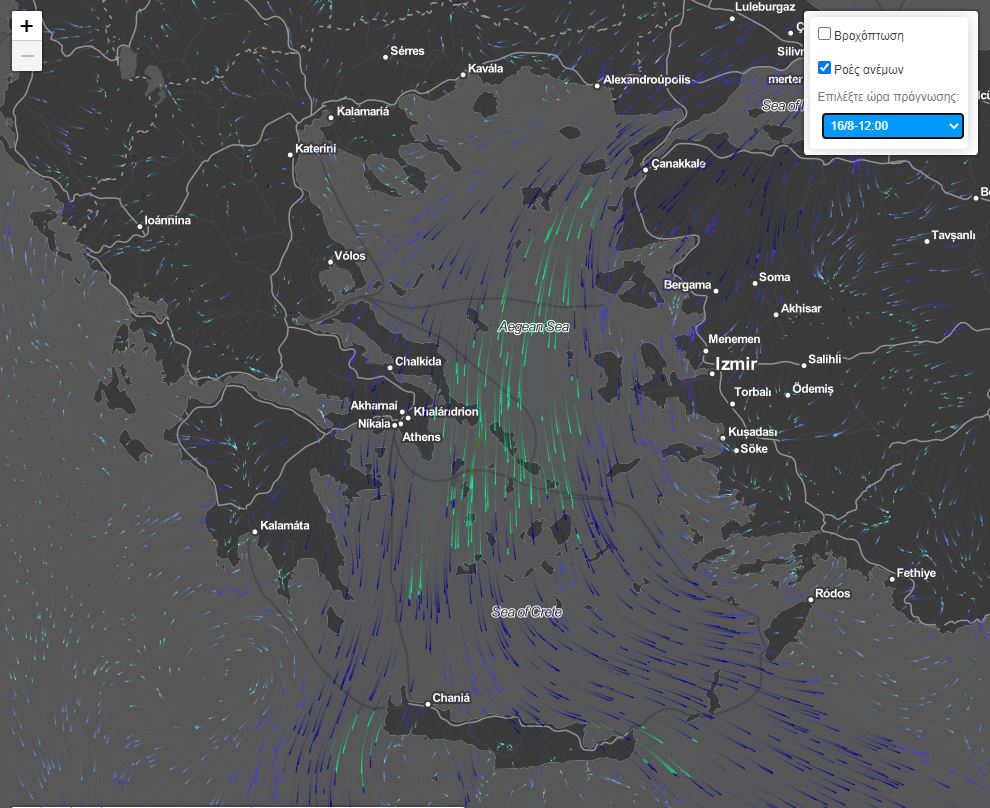This screenshot has width=990, height=808.
Task: Open the 16/8-12:00 forecast time dropdown
Action: 892,126
